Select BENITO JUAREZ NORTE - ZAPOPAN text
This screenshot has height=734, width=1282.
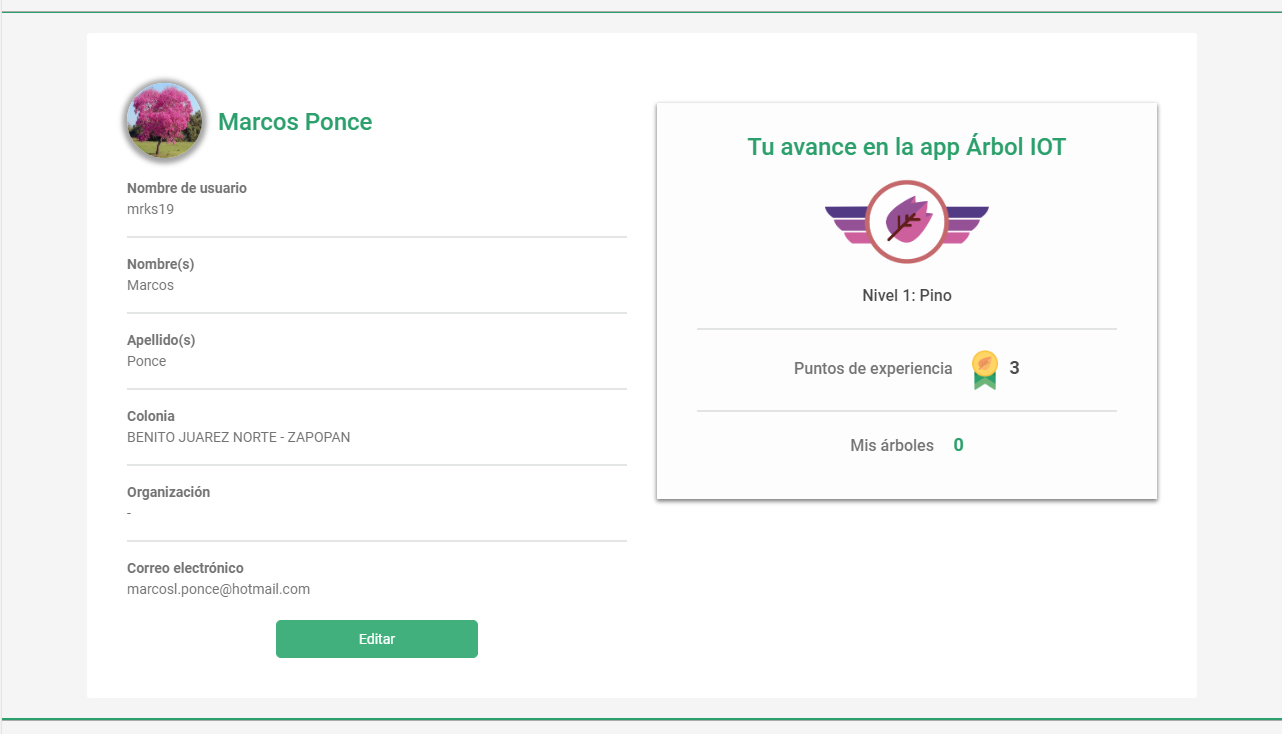239,437
